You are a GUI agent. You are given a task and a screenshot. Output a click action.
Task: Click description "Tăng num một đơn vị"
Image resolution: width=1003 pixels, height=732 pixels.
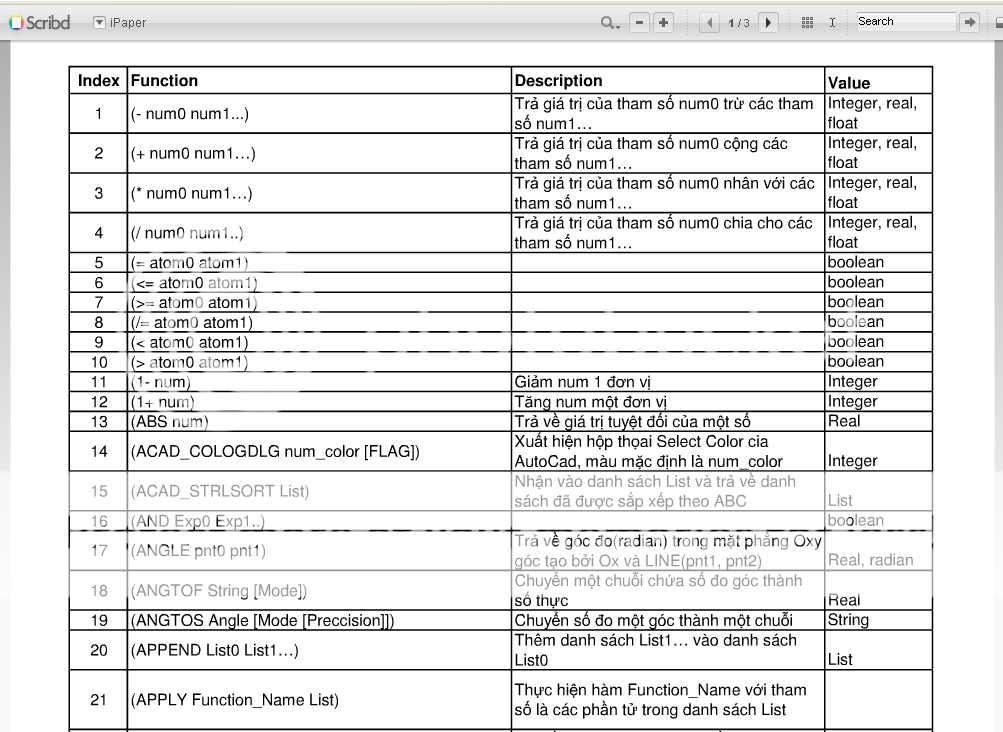point(590,402)
